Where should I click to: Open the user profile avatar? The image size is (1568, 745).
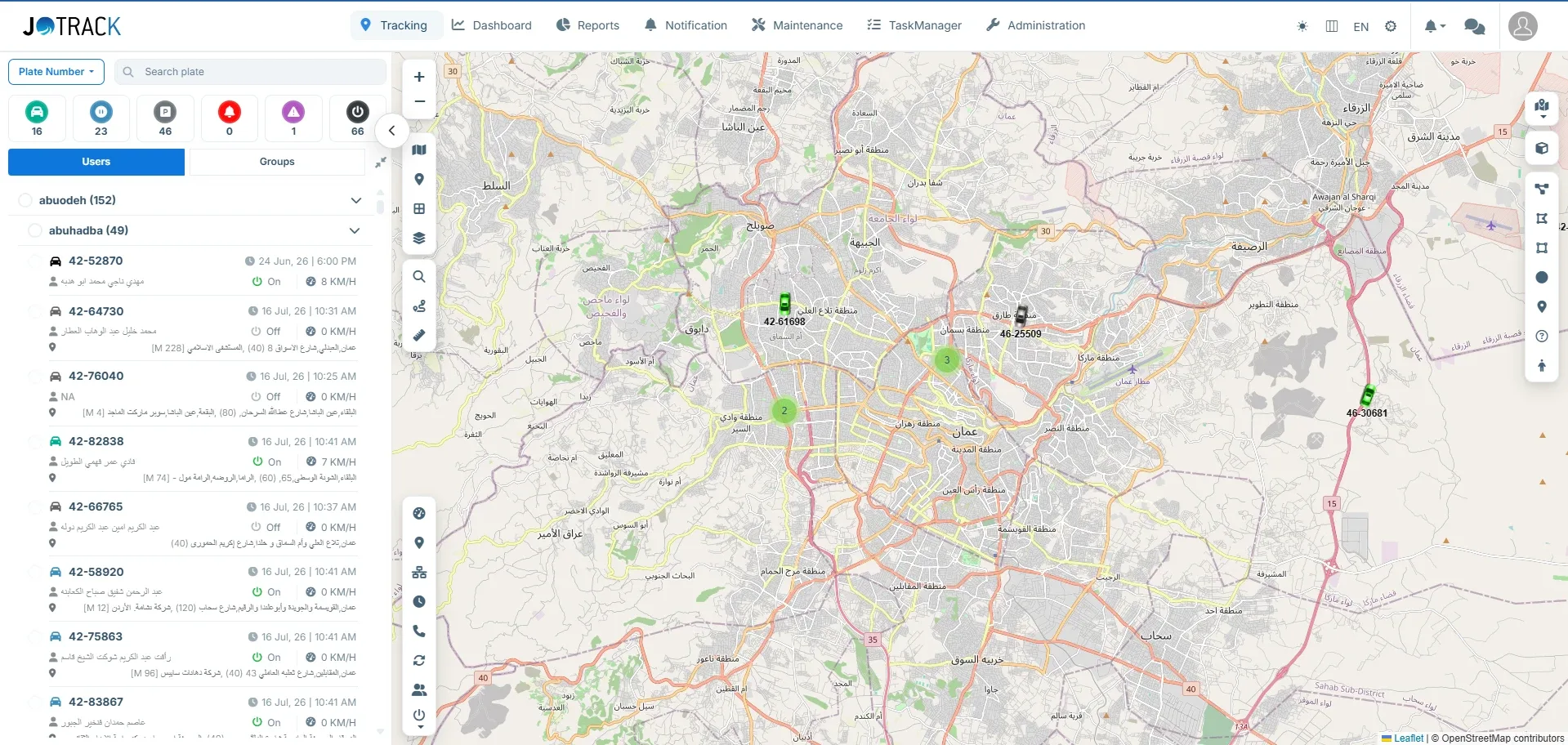pos(1523,26)
